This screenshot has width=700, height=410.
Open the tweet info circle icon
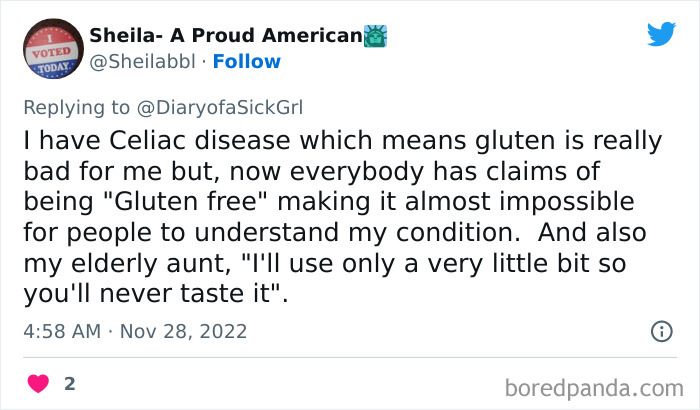pos(661,330)
